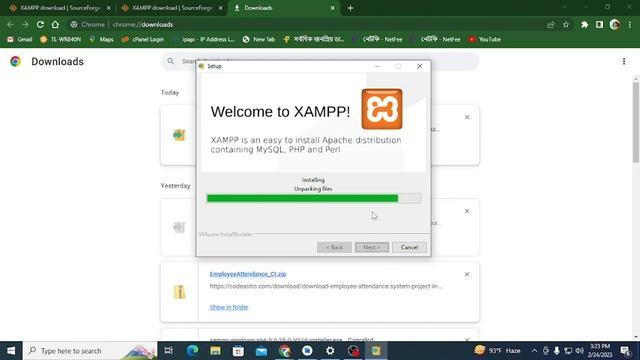Image resolution: width=640 pixels, height=360 pixels.
Task: Click the Type here to search box
Action: 90,351
